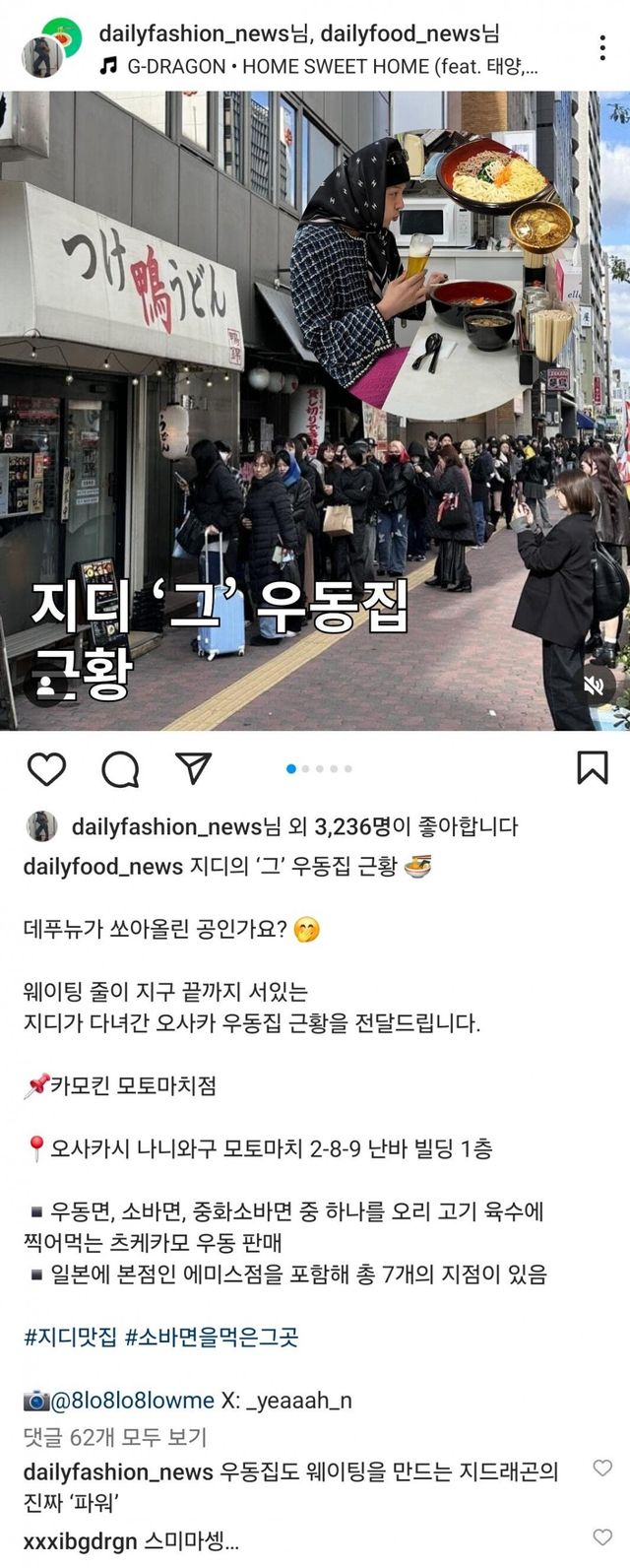This screenshot has width=630, height=1568.
Task: Open comments via speech bubble icon
Action: pyautogui.click(x=120, y=769)
